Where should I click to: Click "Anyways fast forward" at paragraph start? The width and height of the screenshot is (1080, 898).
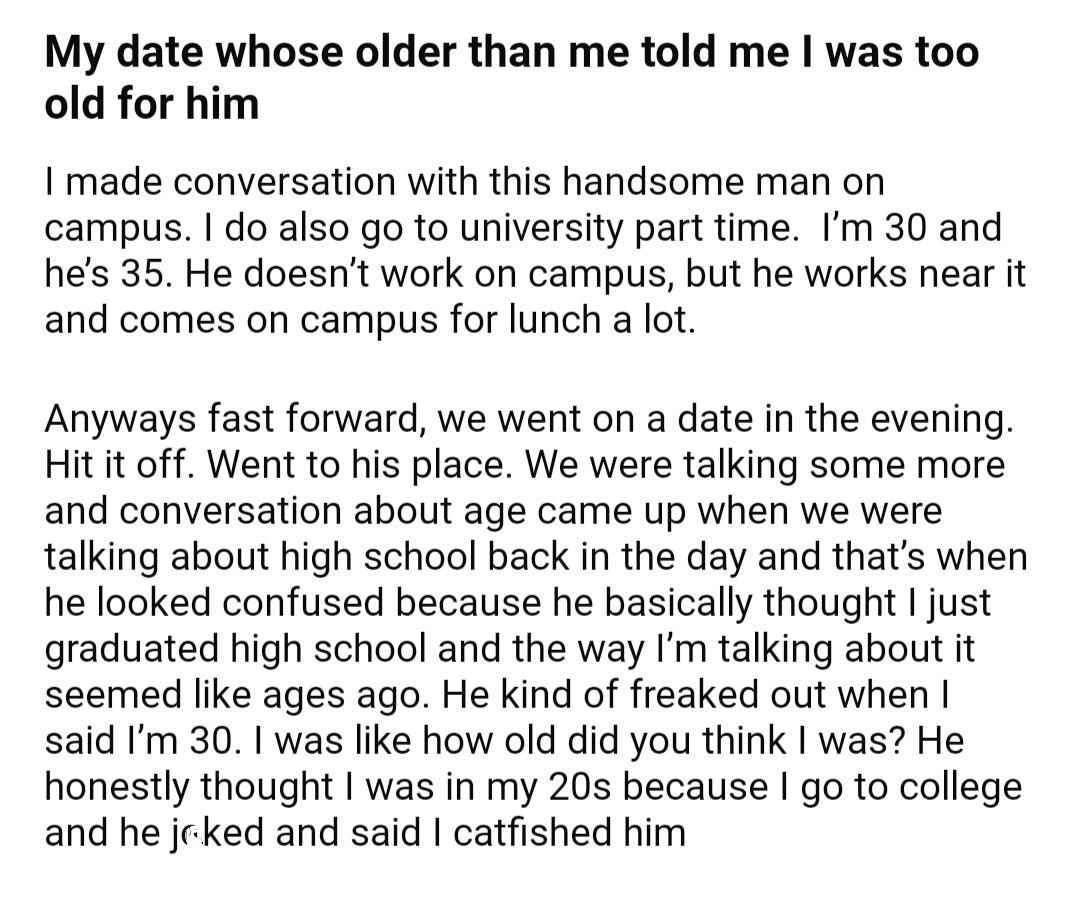(x=233, y=419)
